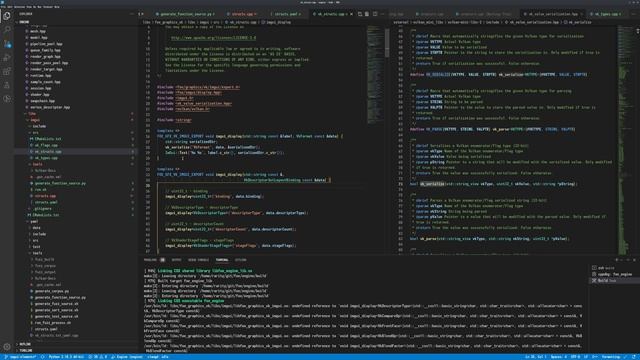
Task: Collapse the imgui folder in explorer
Action: [36, 120]
